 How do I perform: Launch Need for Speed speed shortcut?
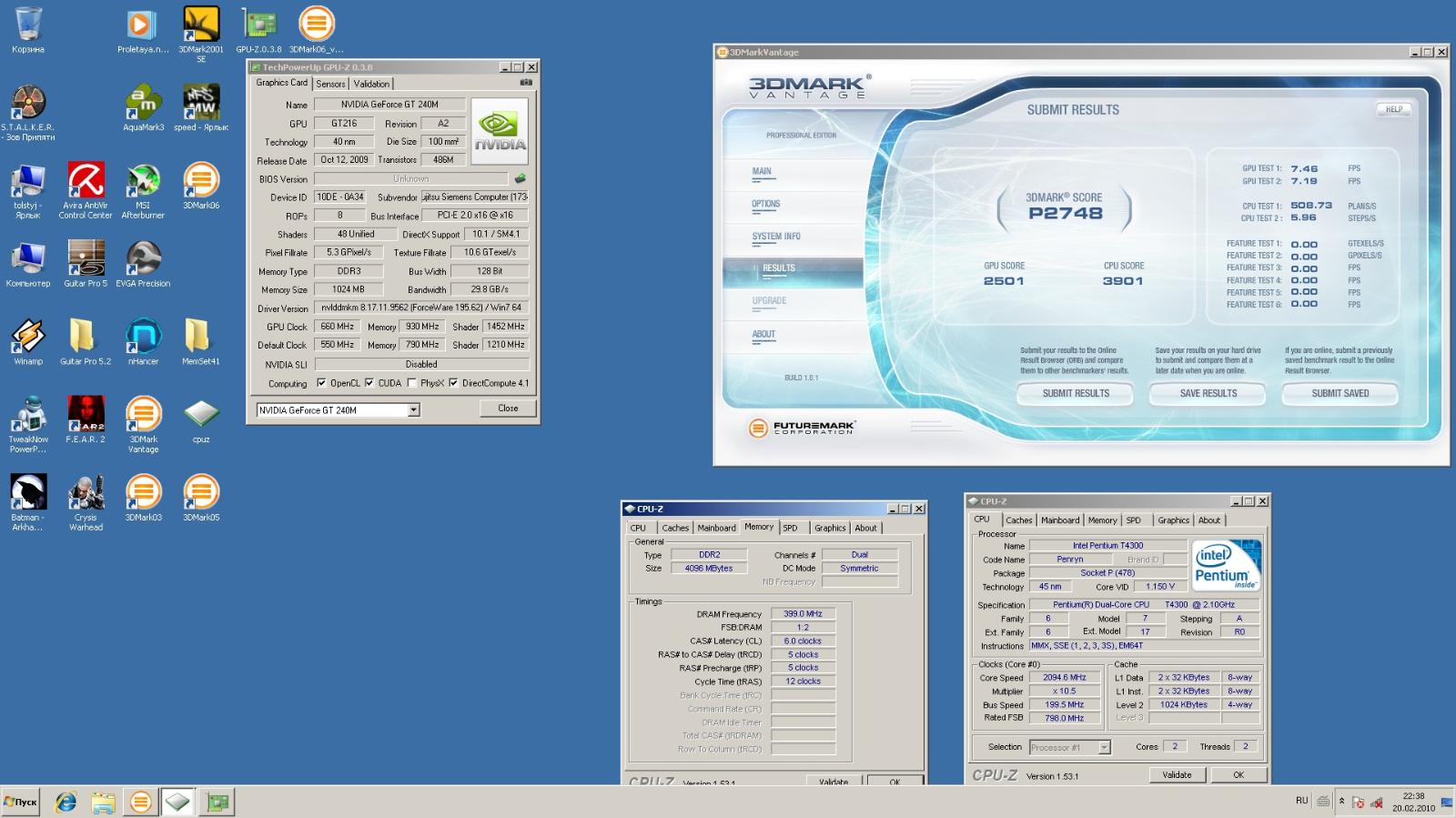[x=201, y=108]
